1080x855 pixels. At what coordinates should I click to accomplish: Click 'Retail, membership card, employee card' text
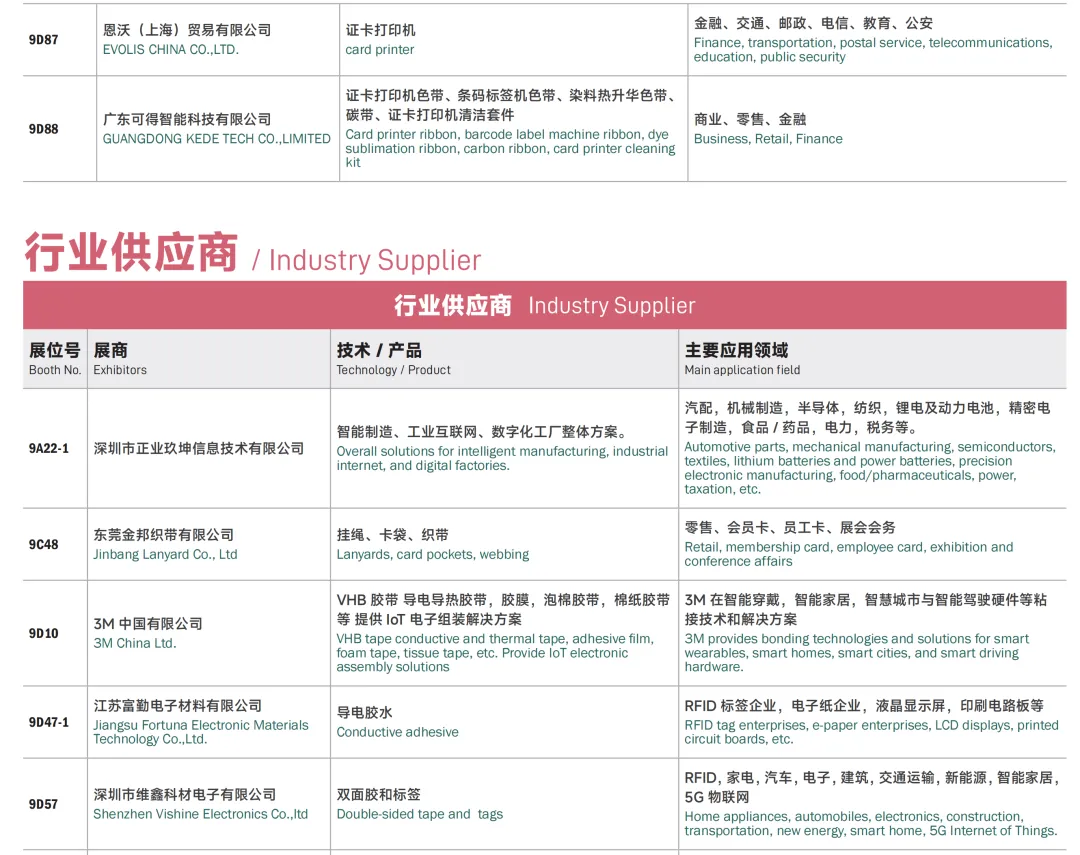[x=849, y=554]
